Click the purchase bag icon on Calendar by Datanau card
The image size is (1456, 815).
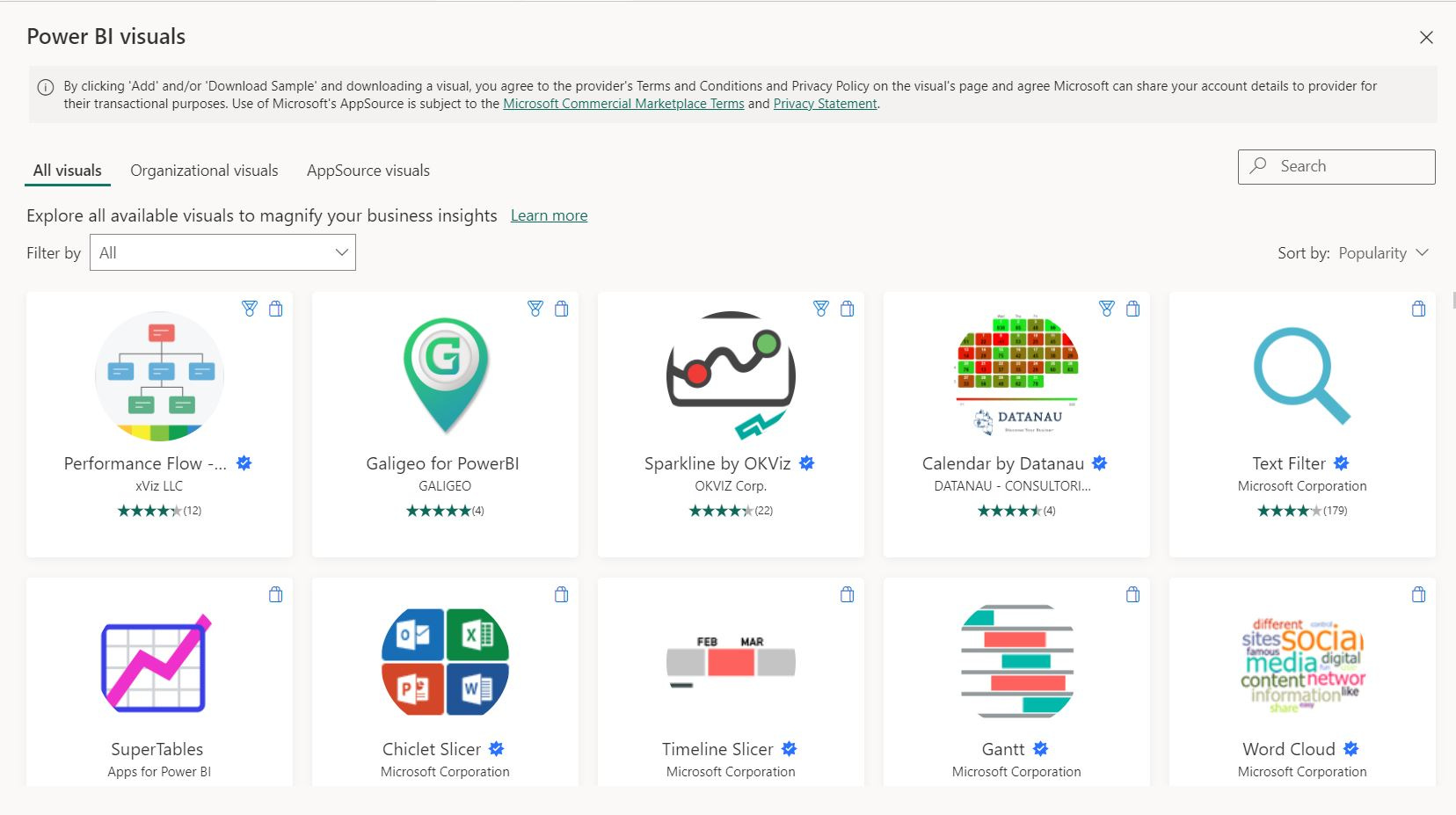point(1133,309)
